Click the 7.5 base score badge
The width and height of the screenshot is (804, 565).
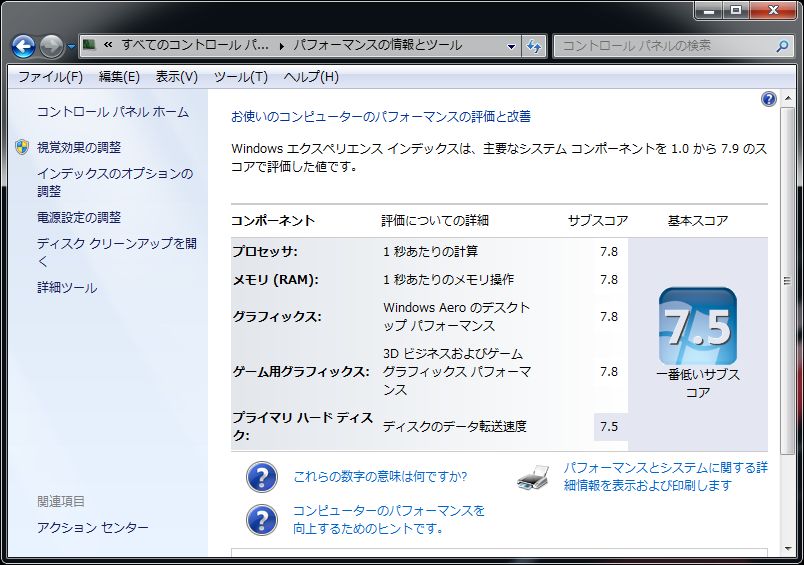(698, 326)
